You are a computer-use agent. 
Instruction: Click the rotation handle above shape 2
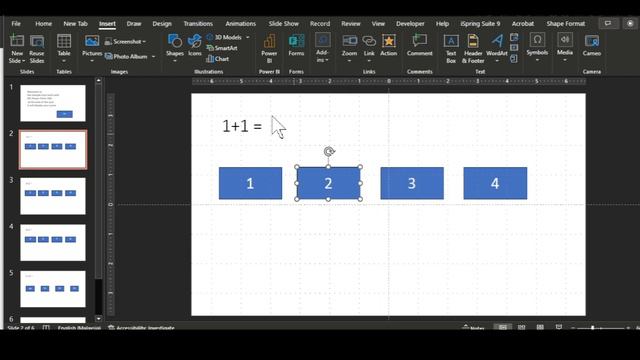point(329,151)
